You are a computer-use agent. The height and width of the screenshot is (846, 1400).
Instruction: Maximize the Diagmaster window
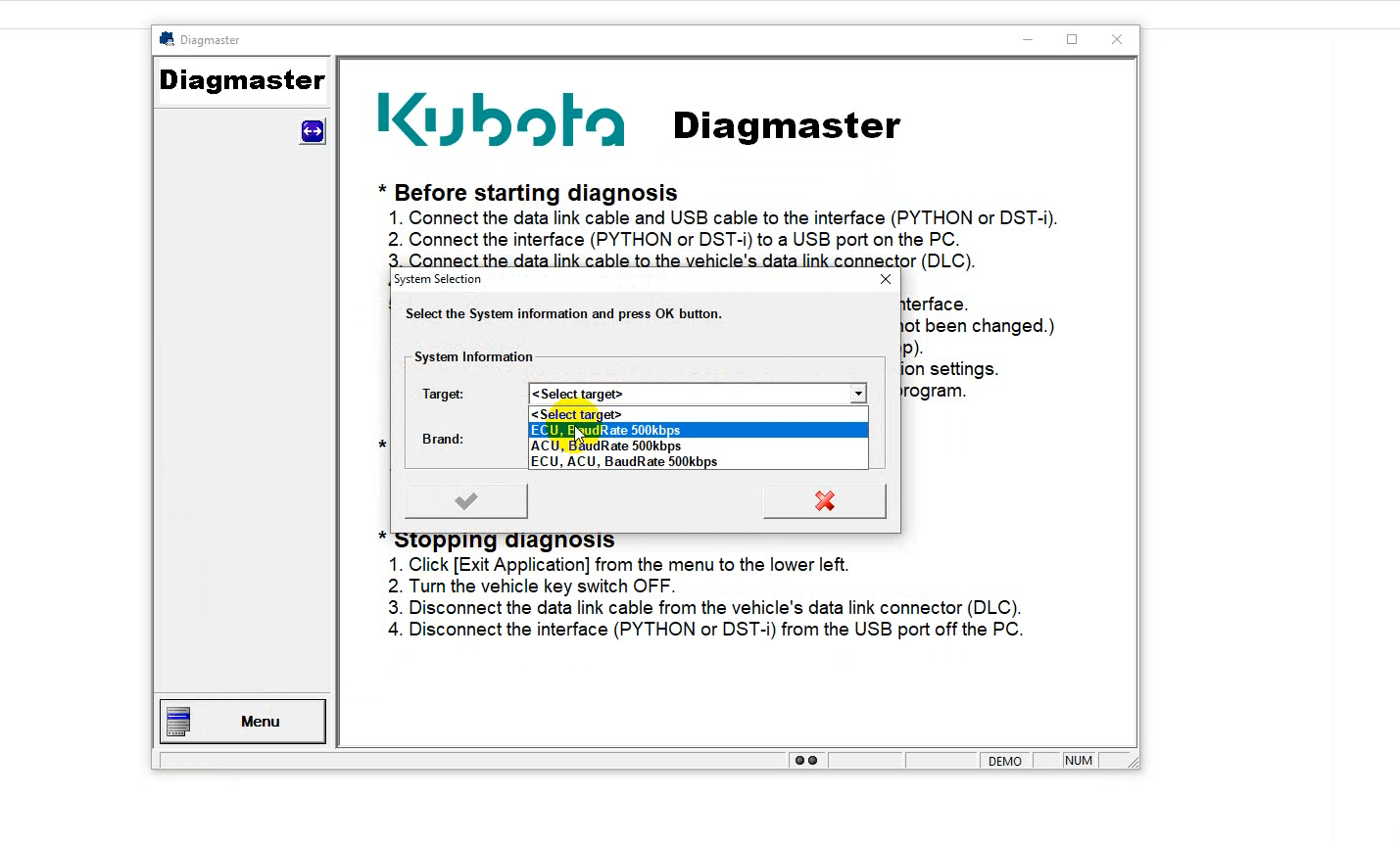pyautogui.click(x=1072, y=39)
